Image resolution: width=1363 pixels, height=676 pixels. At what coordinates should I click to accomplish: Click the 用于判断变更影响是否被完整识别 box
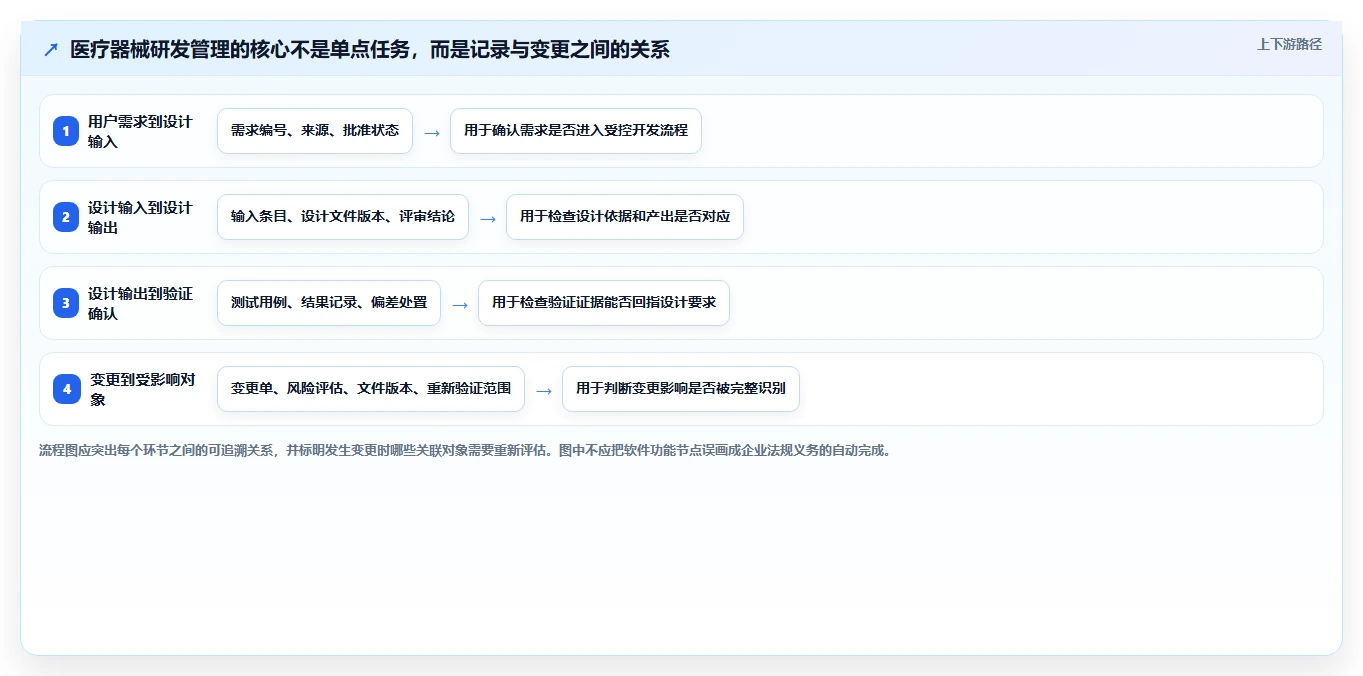pos(681,389)
